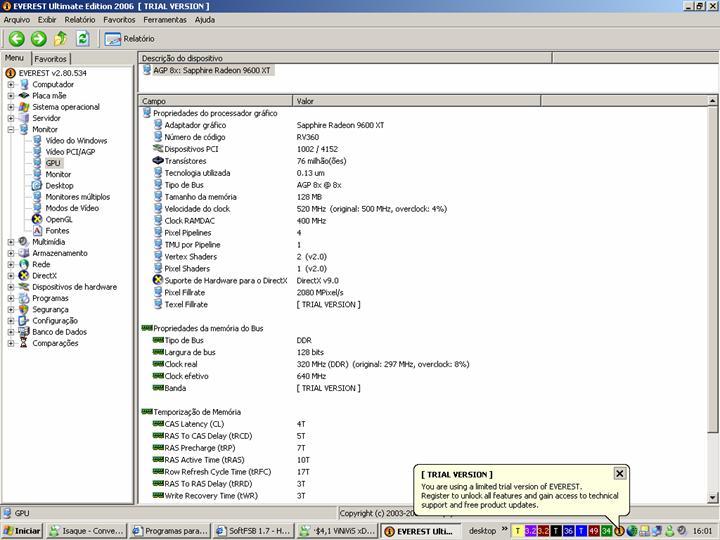Click the details list scroll up arrow
The width and height of the screenshot is (720, 540).
tap(712, 101)
